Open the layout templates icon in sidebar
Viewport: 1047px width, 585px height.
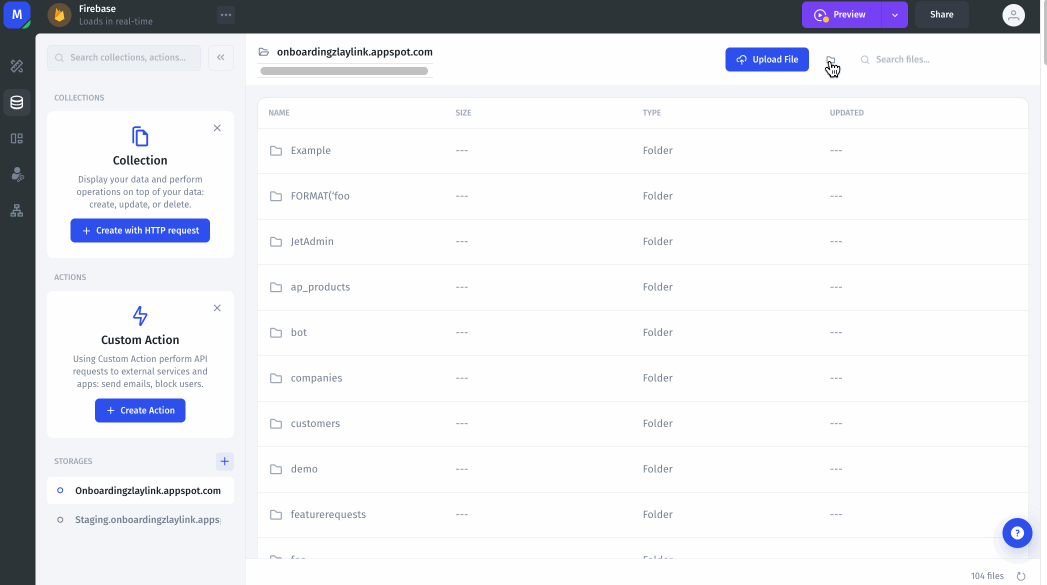[16, 138]
